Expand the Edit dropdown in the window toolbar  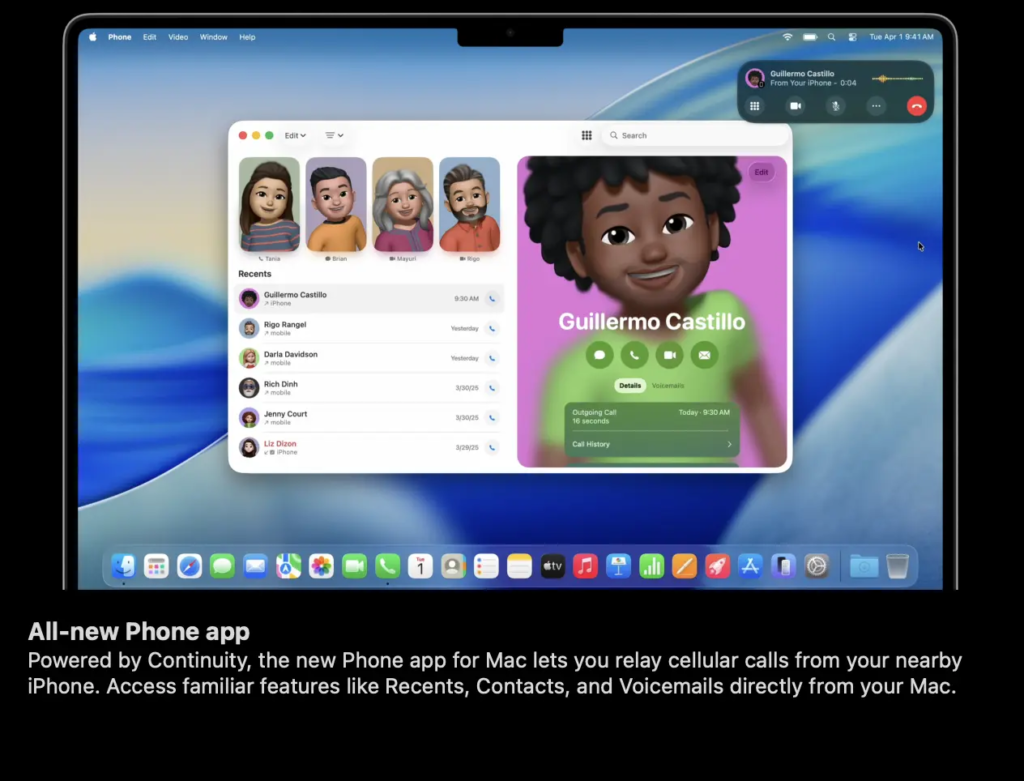coord(295,135)
